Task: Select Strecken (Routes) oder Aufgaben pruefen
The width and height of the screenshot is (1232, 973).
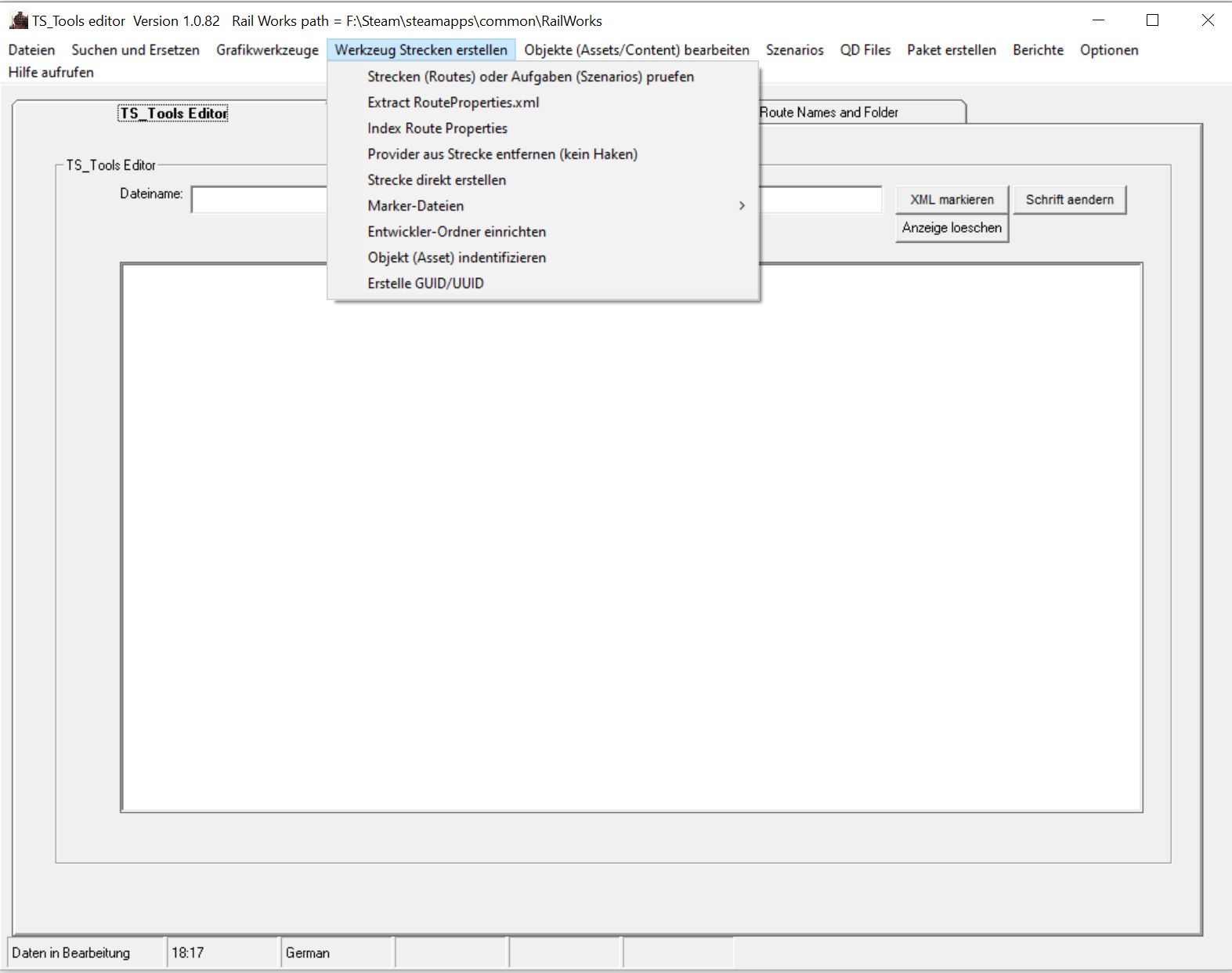Action: pos(530,77)
